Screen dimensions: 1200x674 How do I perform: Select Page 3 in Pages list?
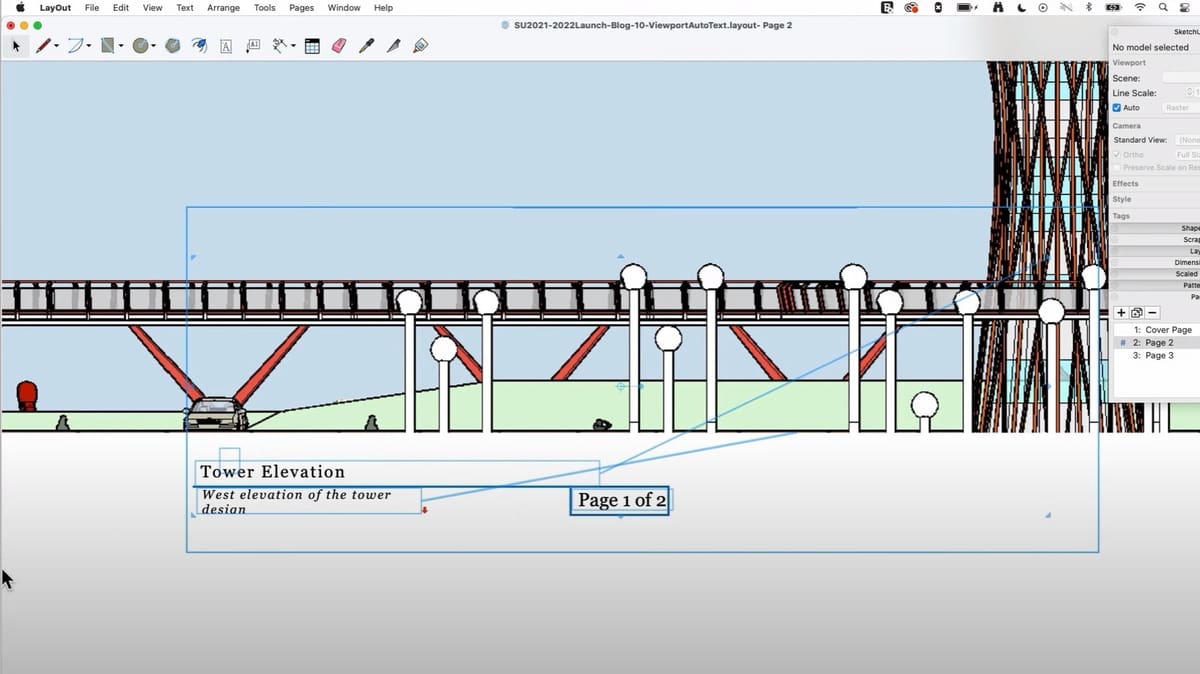click(1158, 355)
